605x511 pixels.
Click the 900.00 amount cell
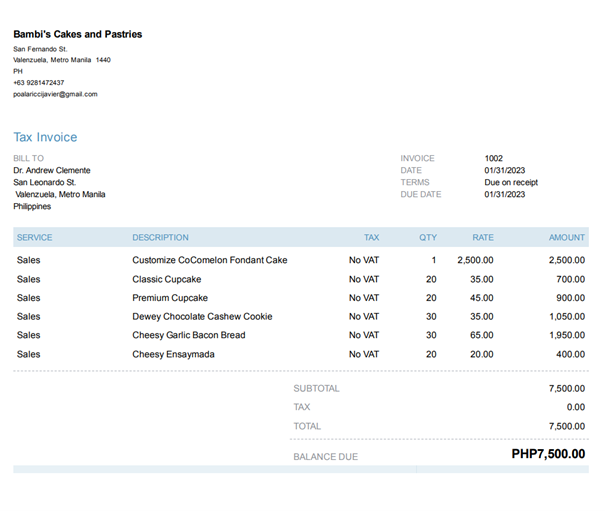click(570, 298)
